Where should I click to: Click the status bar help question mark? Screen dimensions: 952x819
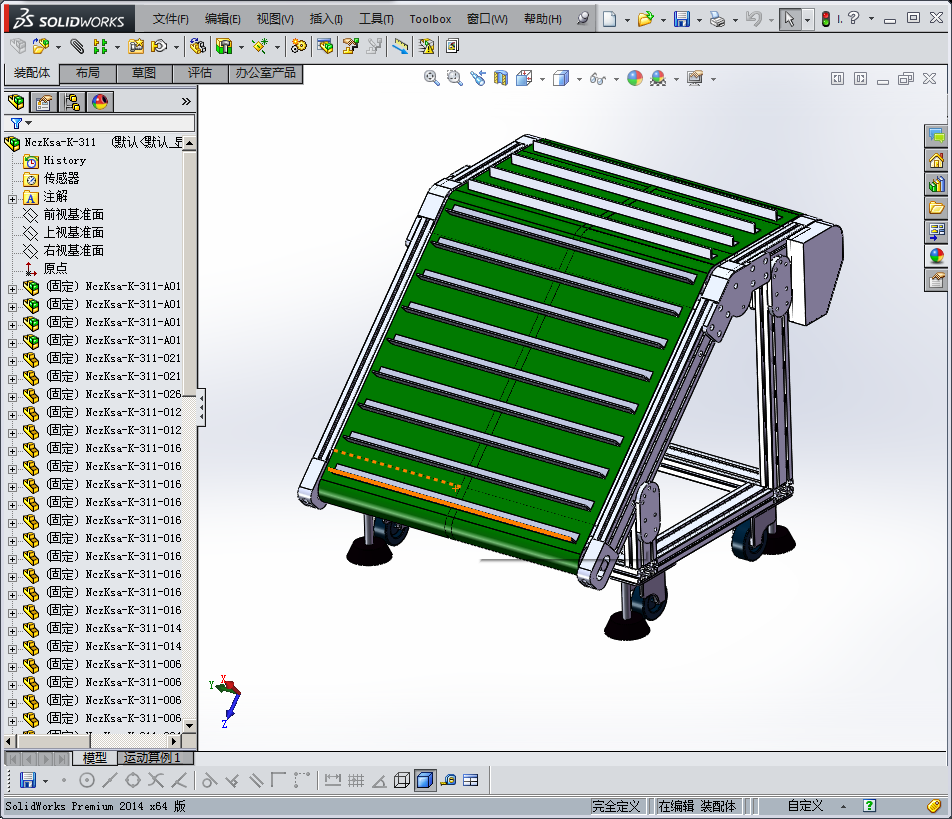click(x=869, y=806)
